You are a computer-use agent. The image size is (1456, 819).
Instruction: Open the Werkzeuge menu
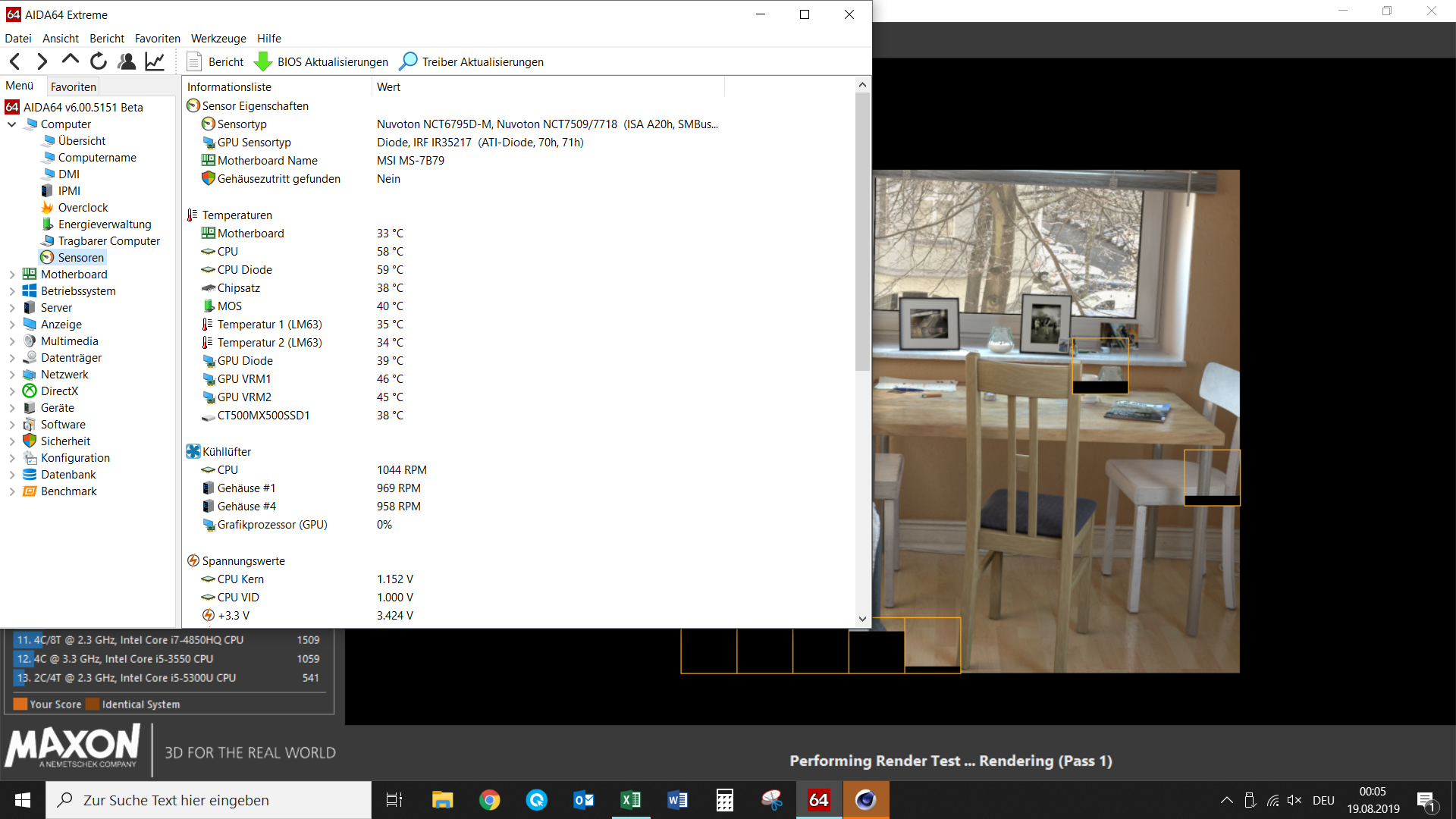coord(218,38)
